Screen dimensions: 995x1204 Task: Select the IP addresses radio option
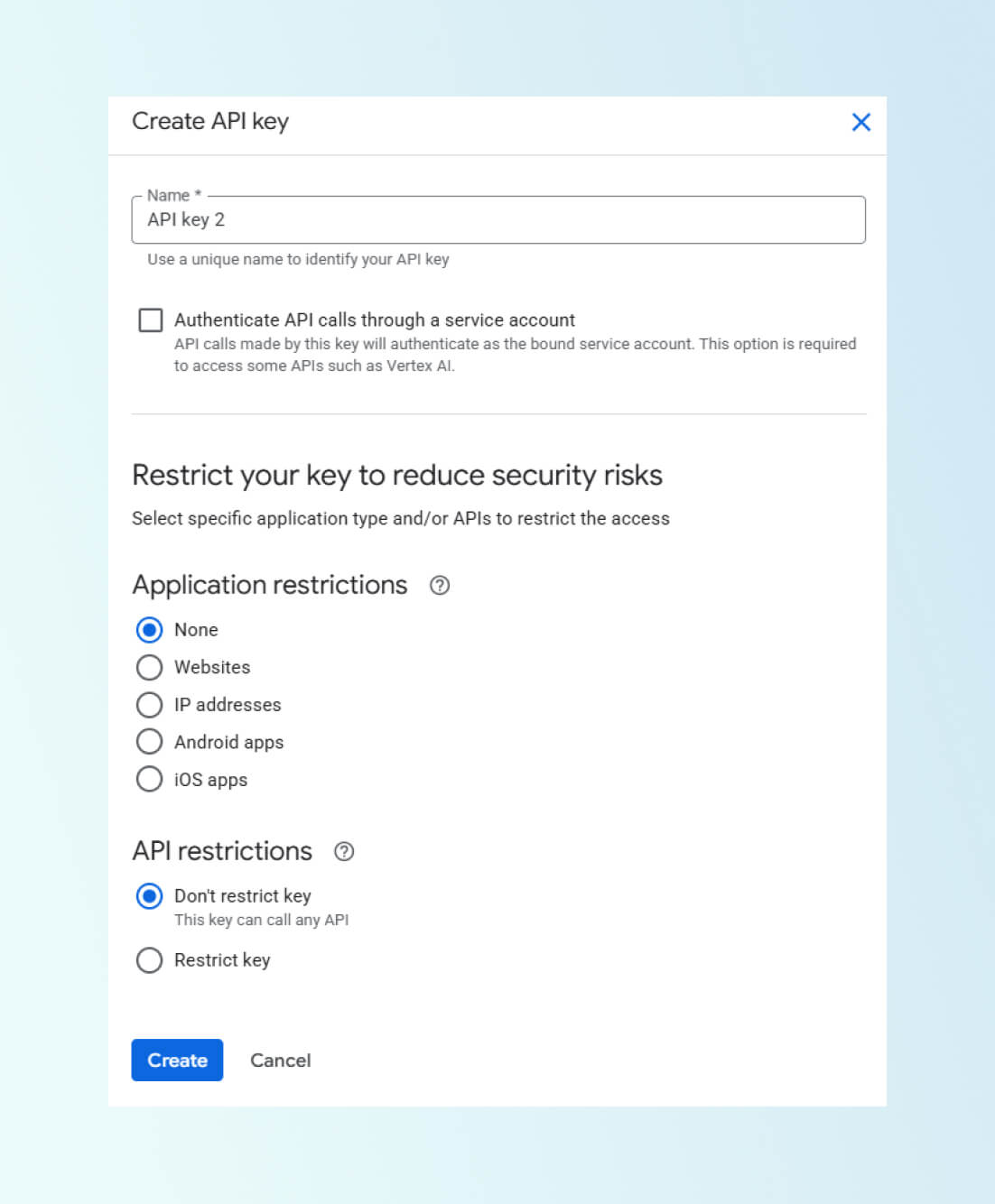pos(150,705)
